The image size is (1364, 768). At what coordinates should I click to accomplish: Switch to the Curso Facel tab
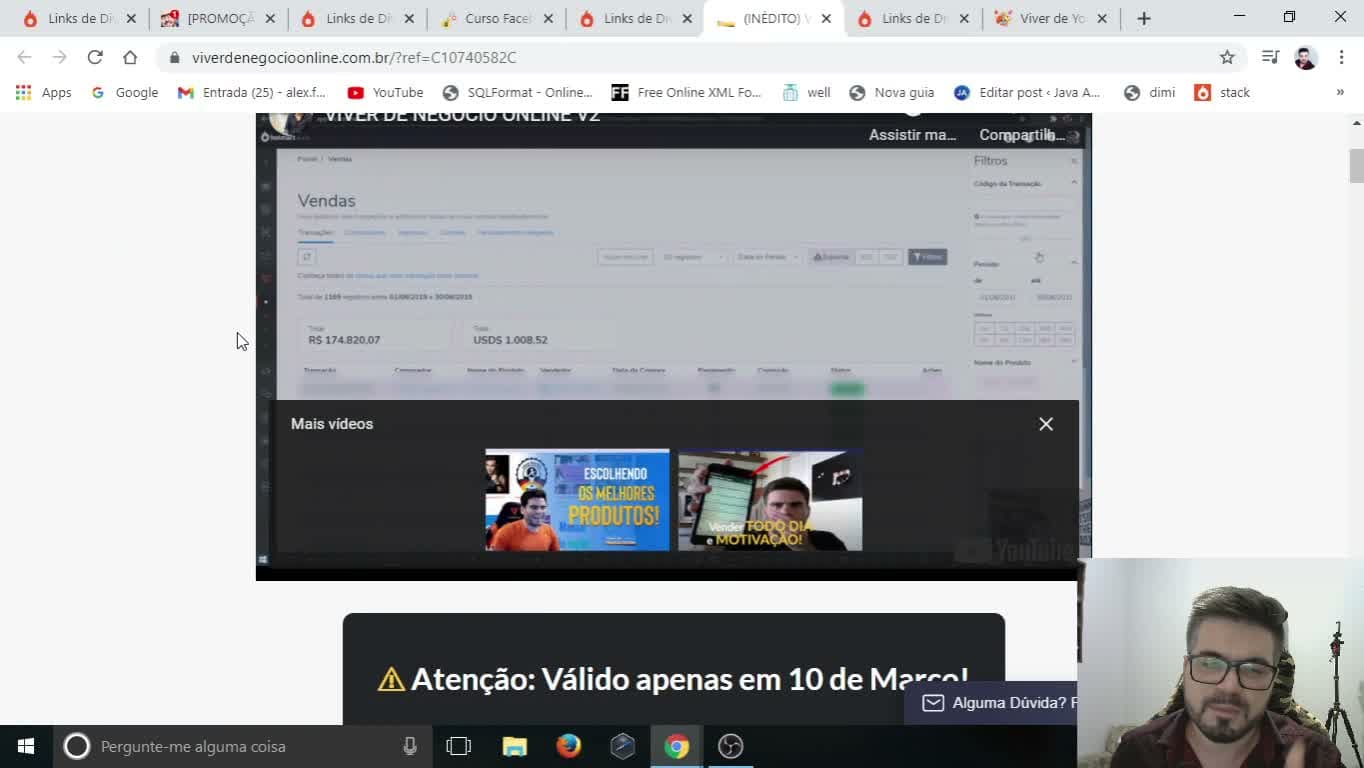tap(497, 18)
